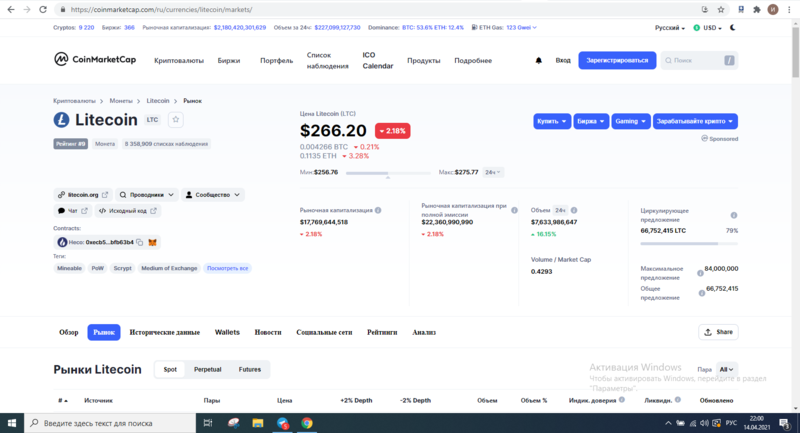This screenshot has height=433, width=800.
Task: Open the USD currency dropdown
Action: (708, 28)
